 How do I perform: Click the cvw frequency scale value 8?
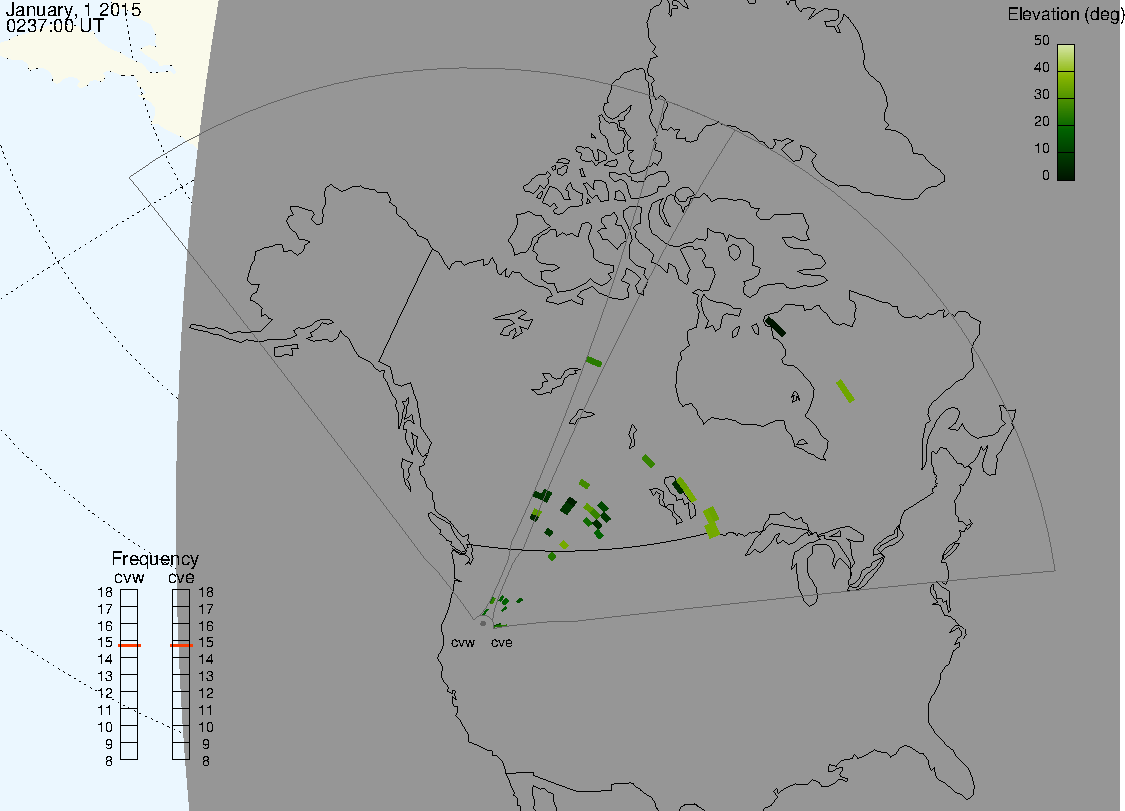109,761
